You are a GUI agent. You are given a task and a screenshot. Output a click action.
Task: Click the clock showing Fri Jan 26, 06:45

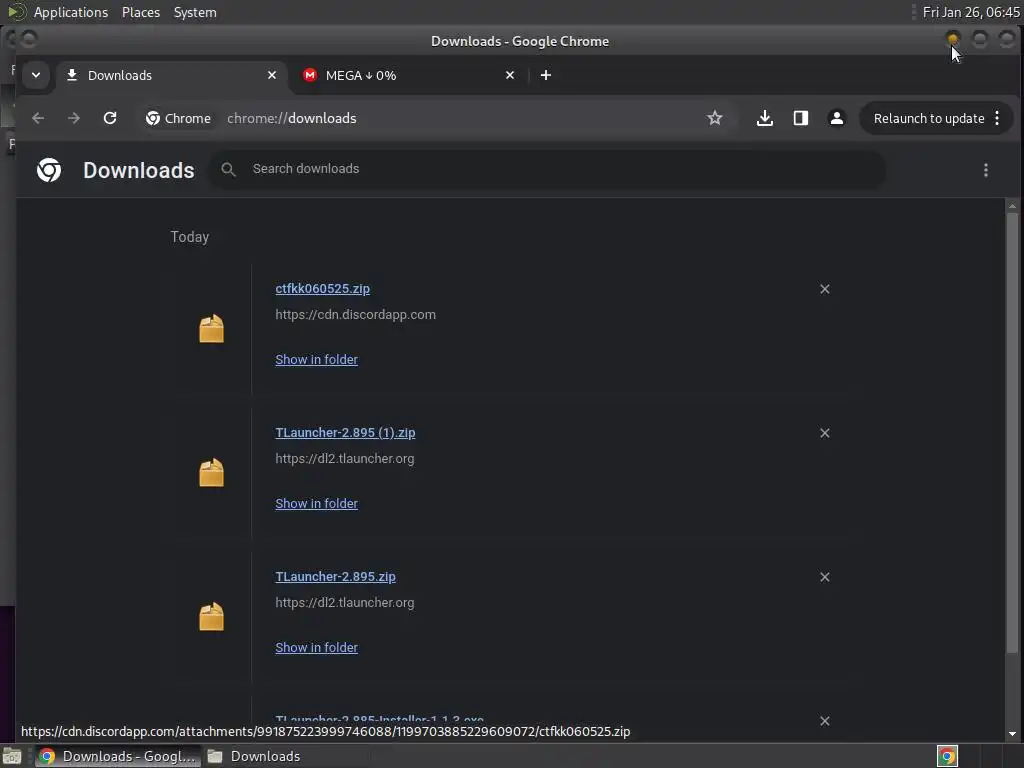970,12
